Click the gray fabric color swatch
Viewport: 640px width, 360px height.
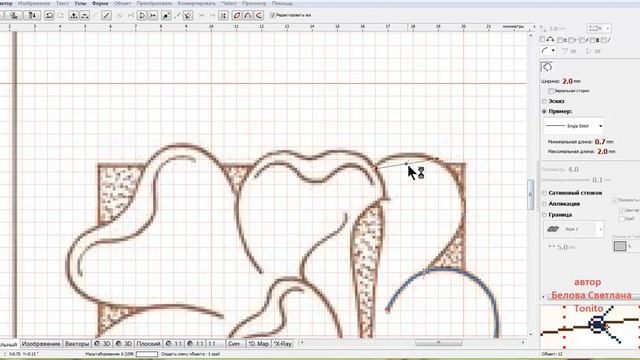pos(620,246)
